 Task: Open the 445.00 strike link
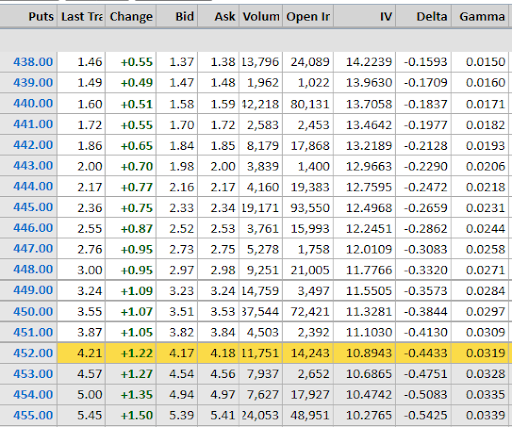(x=33, y=207)
